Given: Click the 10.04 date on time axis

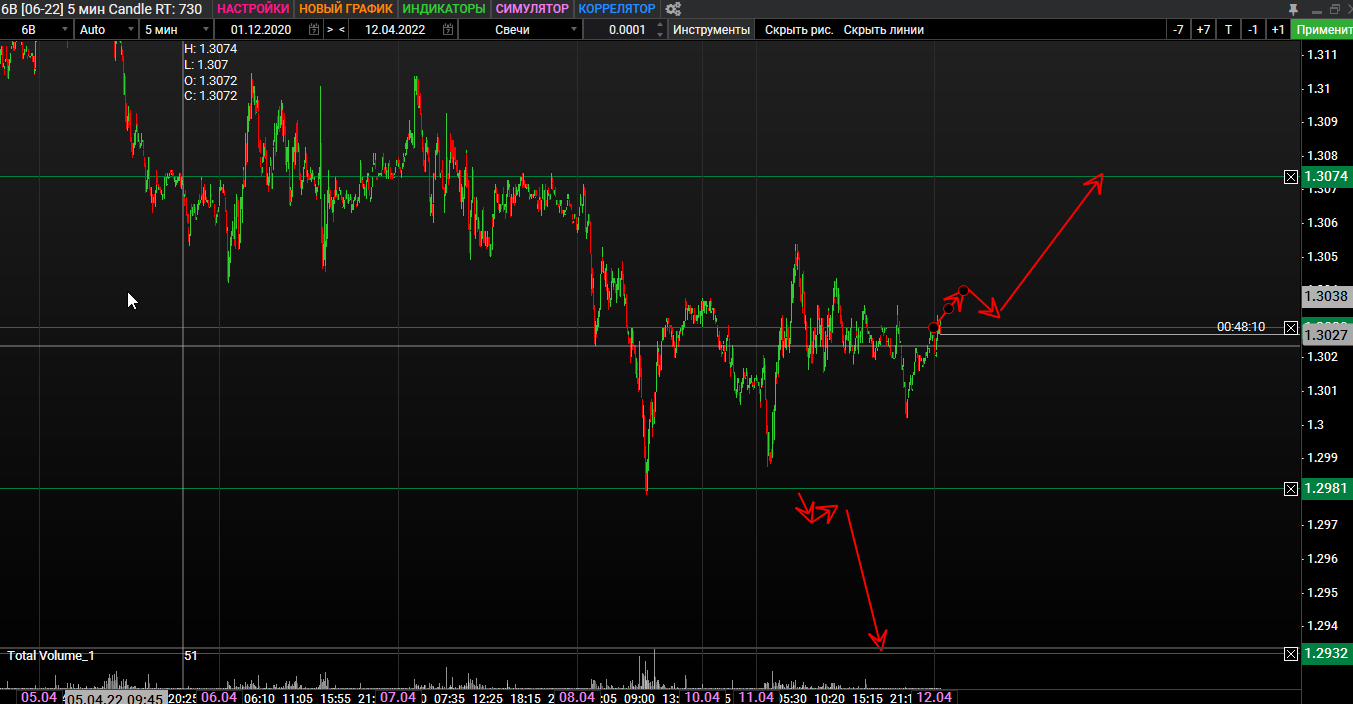Looking at the screenshot, I should click(x=702, y=697).
